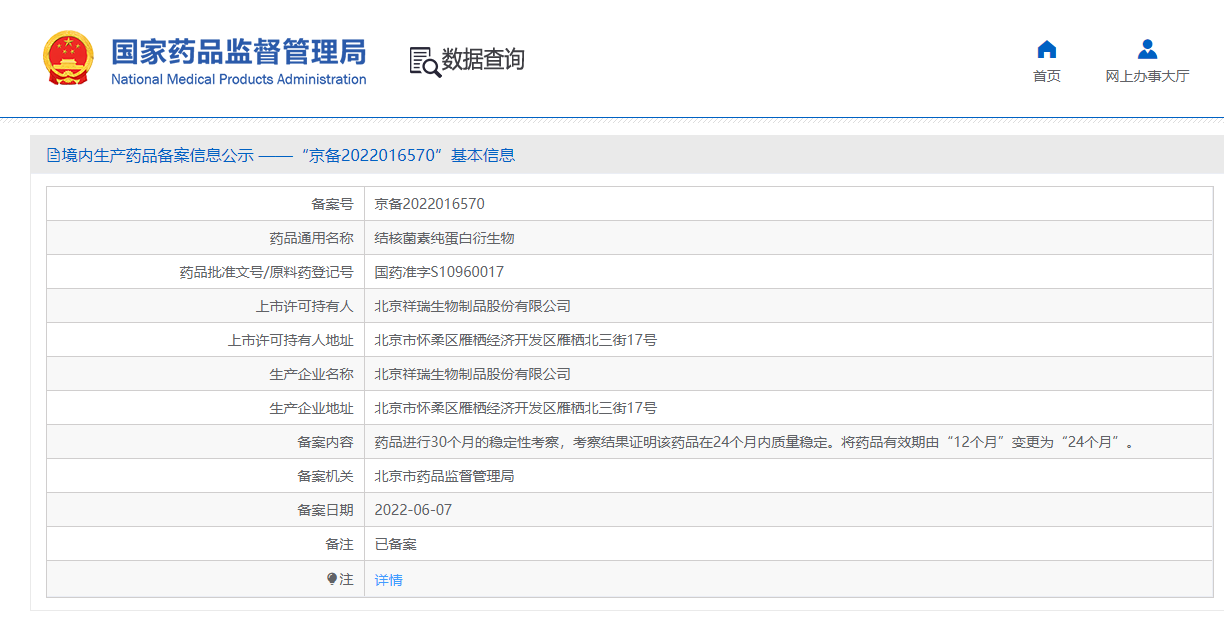The image size is (1224, 620).
Task: Click the 网上办事大厅 person icon
Action: pos(1146,48)
